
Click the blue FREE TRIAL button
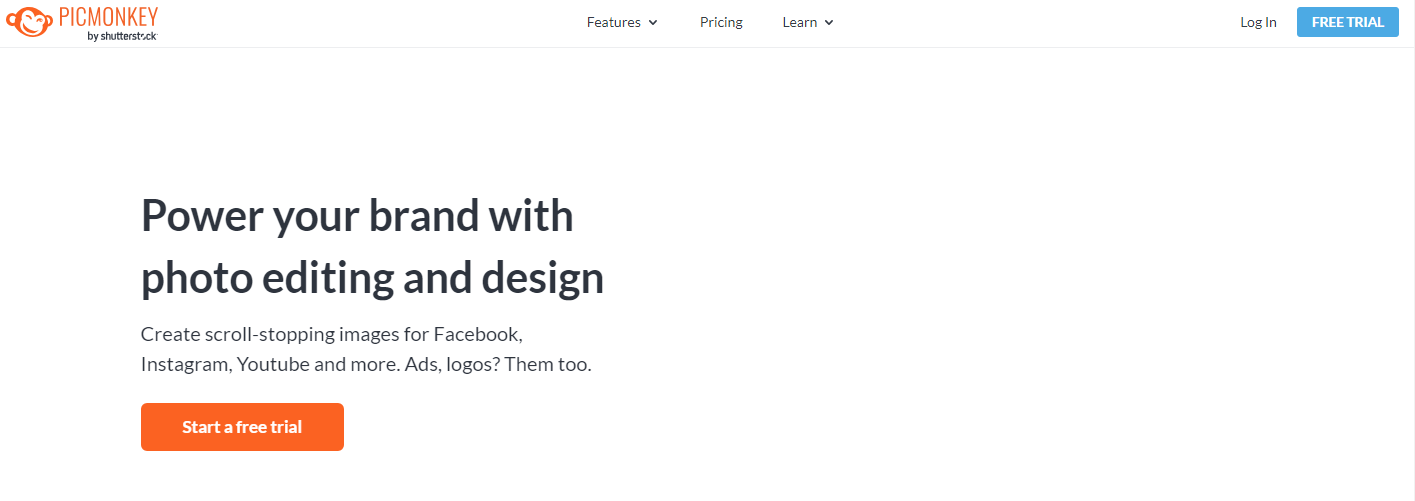click(x=1348, y=22)
